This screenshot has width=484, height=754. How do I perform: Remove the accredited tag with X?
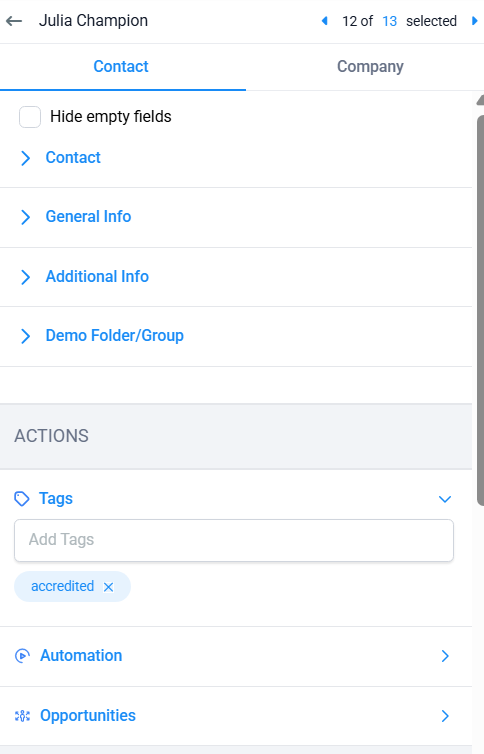(109, 587)
